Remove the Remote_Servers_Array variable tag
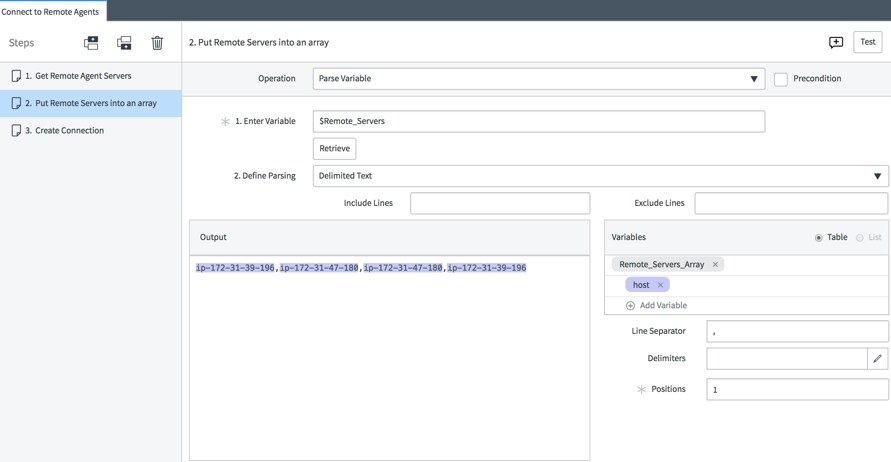The width and height of the screenshot is (891, 462). 715,265
